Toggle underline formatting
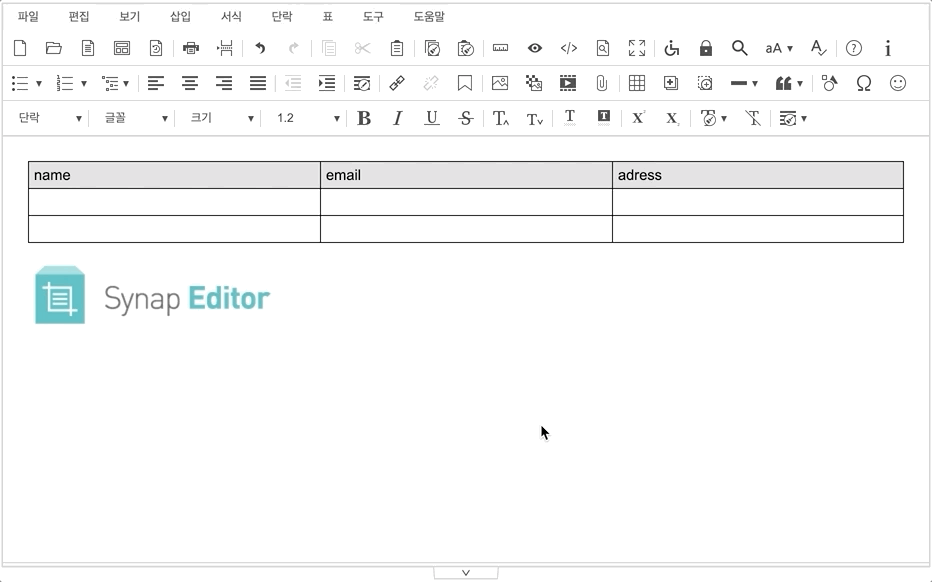Viewport: 932px width, 582px height. (431, 118)
